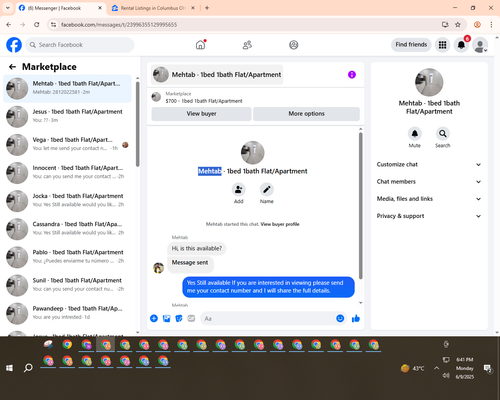The image size is (500, 400).
Task: Expand Media, files and links section
Action: 429,199
